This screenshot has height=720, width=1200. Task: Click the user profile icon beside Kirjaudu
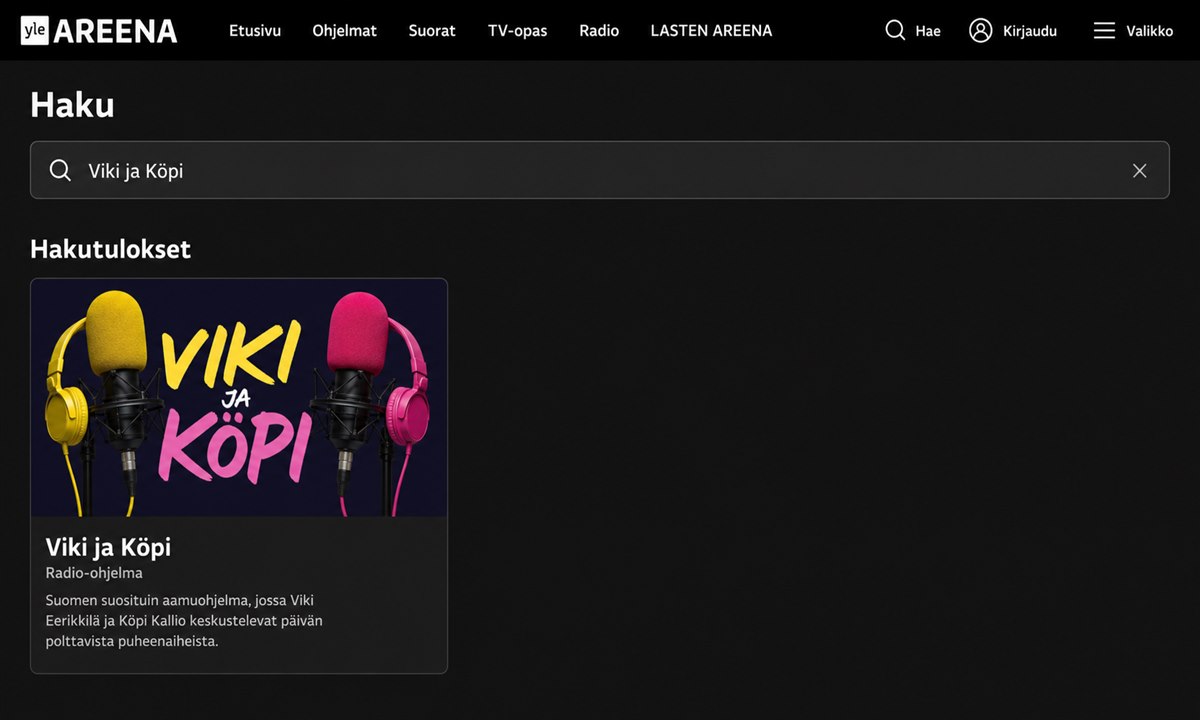pyautogui.click(x=980, y=30)
